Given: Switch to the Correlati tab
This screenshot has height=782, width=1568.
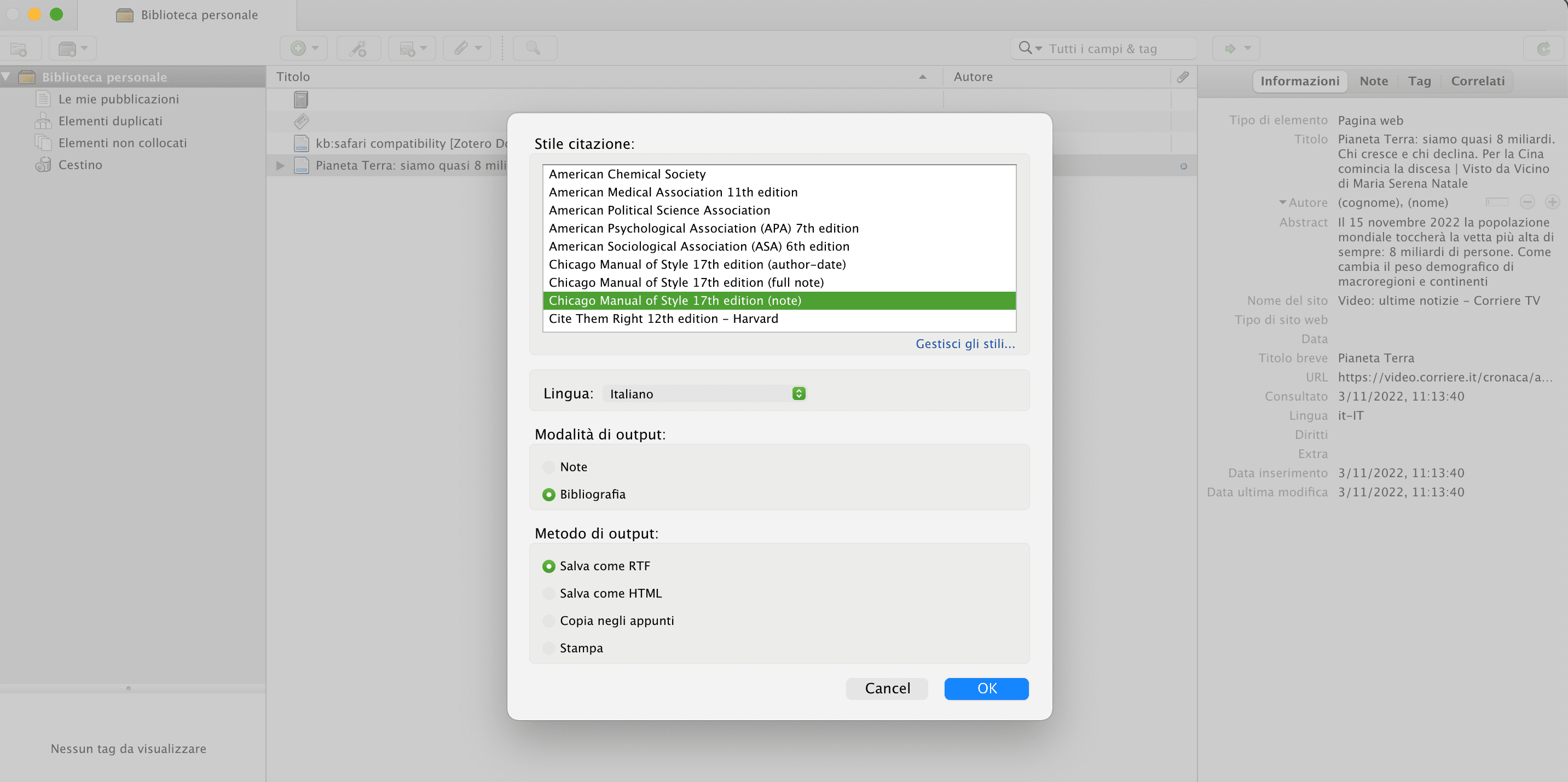Looking at the screenshot, I should 1477,81.
